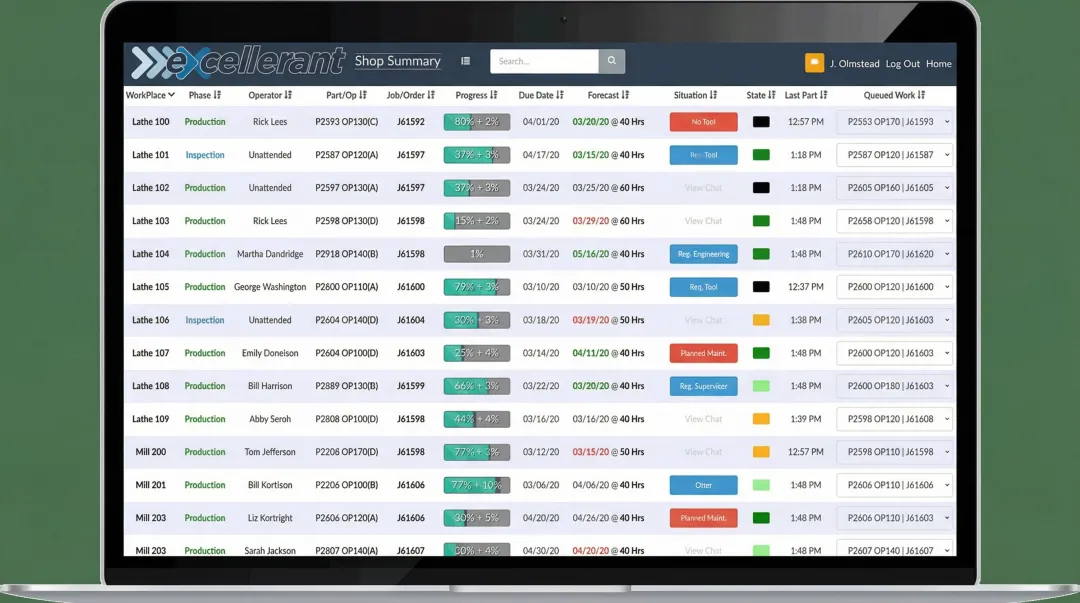Click the Log Out link
Image resolution: width=1080 pixels, height=603 pixels.
tap(902, 64)
